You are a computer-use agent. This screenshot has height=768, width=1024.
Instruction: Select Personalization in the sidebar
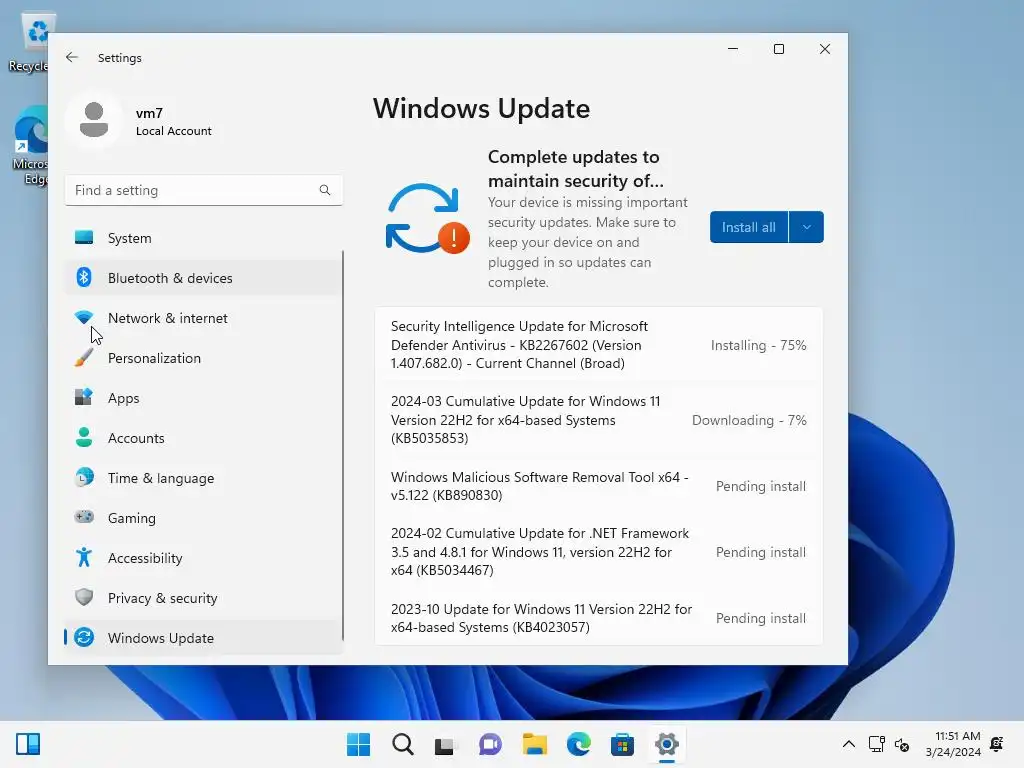pyautogui.click(x=203, y=358)
